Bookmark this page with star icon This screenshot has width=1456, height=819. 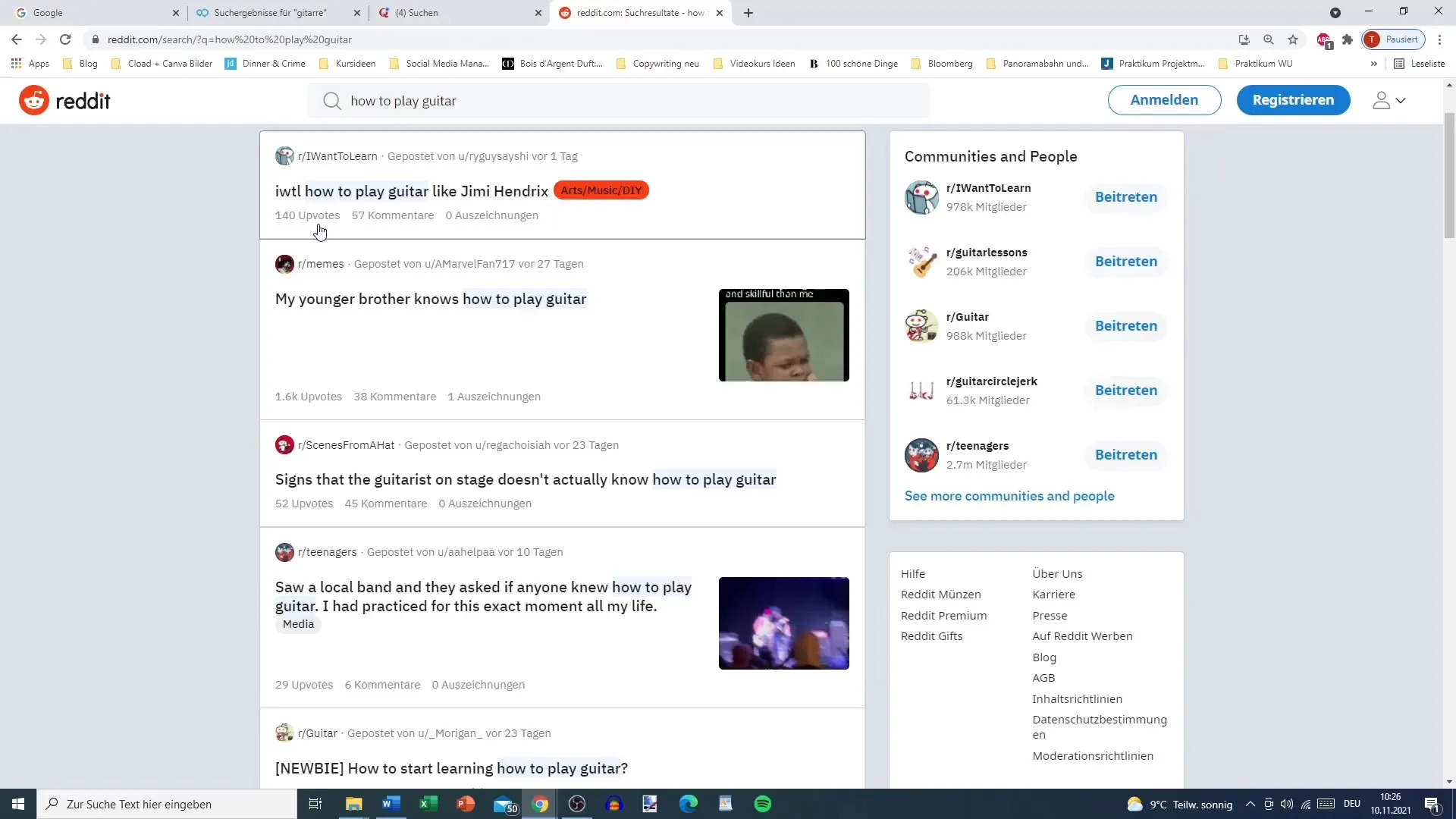pyautogui.click(x=1293, y=39)
